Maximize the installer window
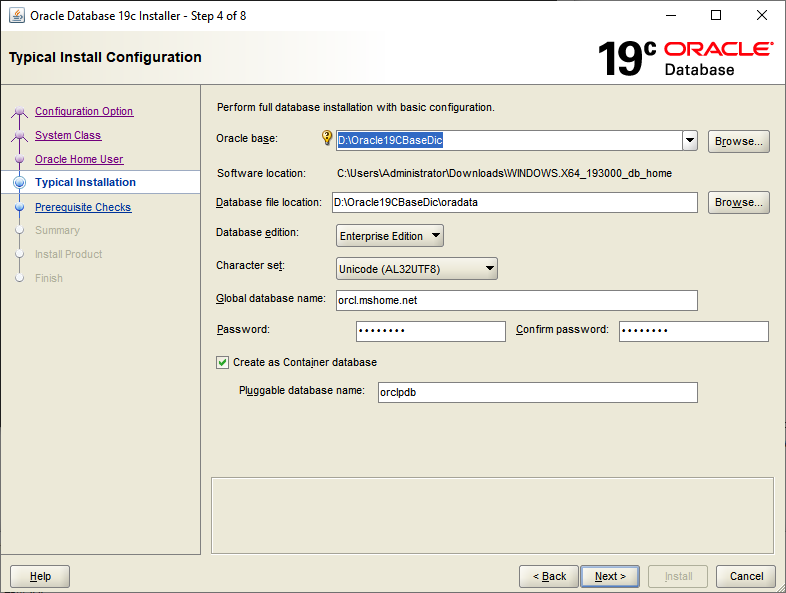786x593 pixels. (716, 16)
